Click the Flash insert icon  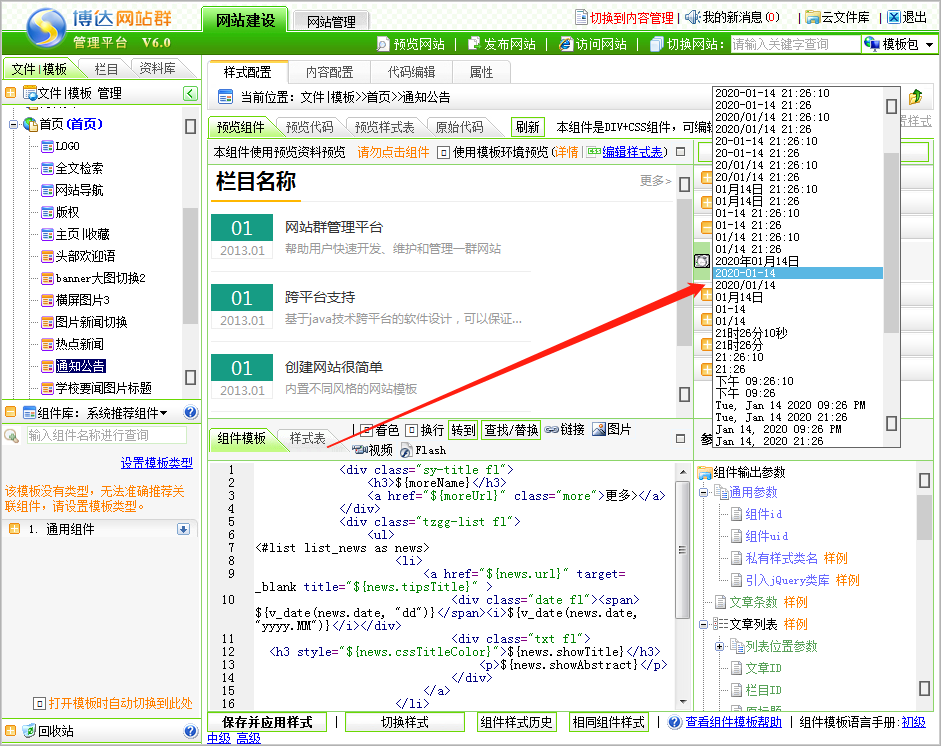click(x=406, y=451)
